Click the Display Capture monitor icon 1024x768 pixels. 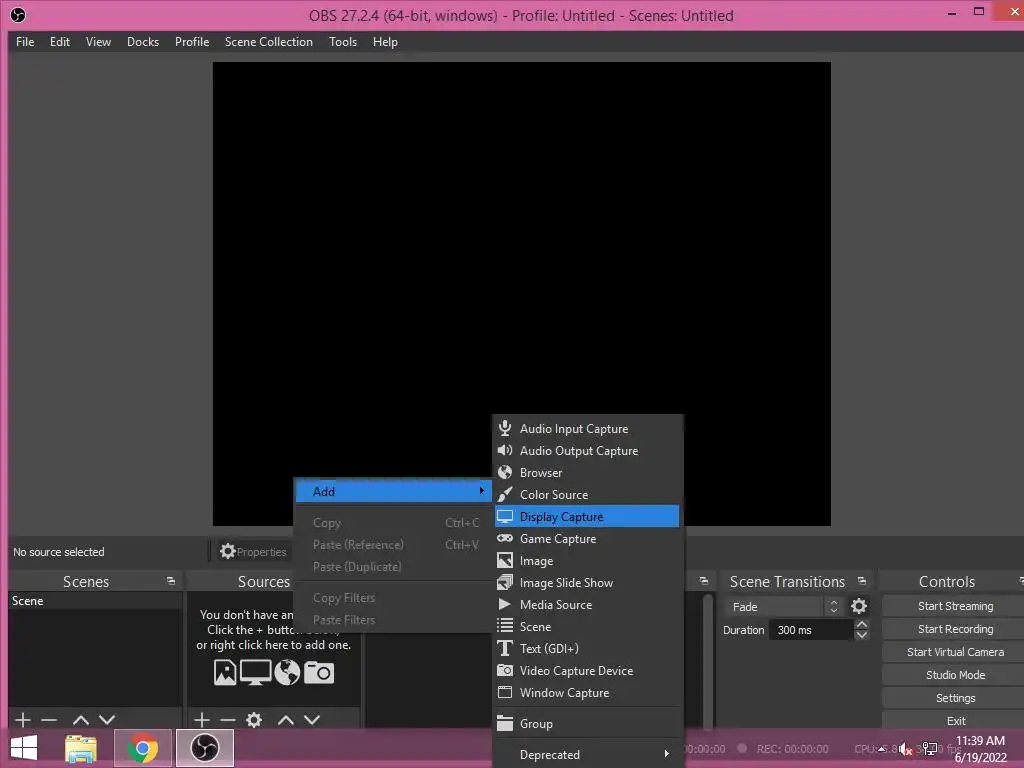(505, 517)
